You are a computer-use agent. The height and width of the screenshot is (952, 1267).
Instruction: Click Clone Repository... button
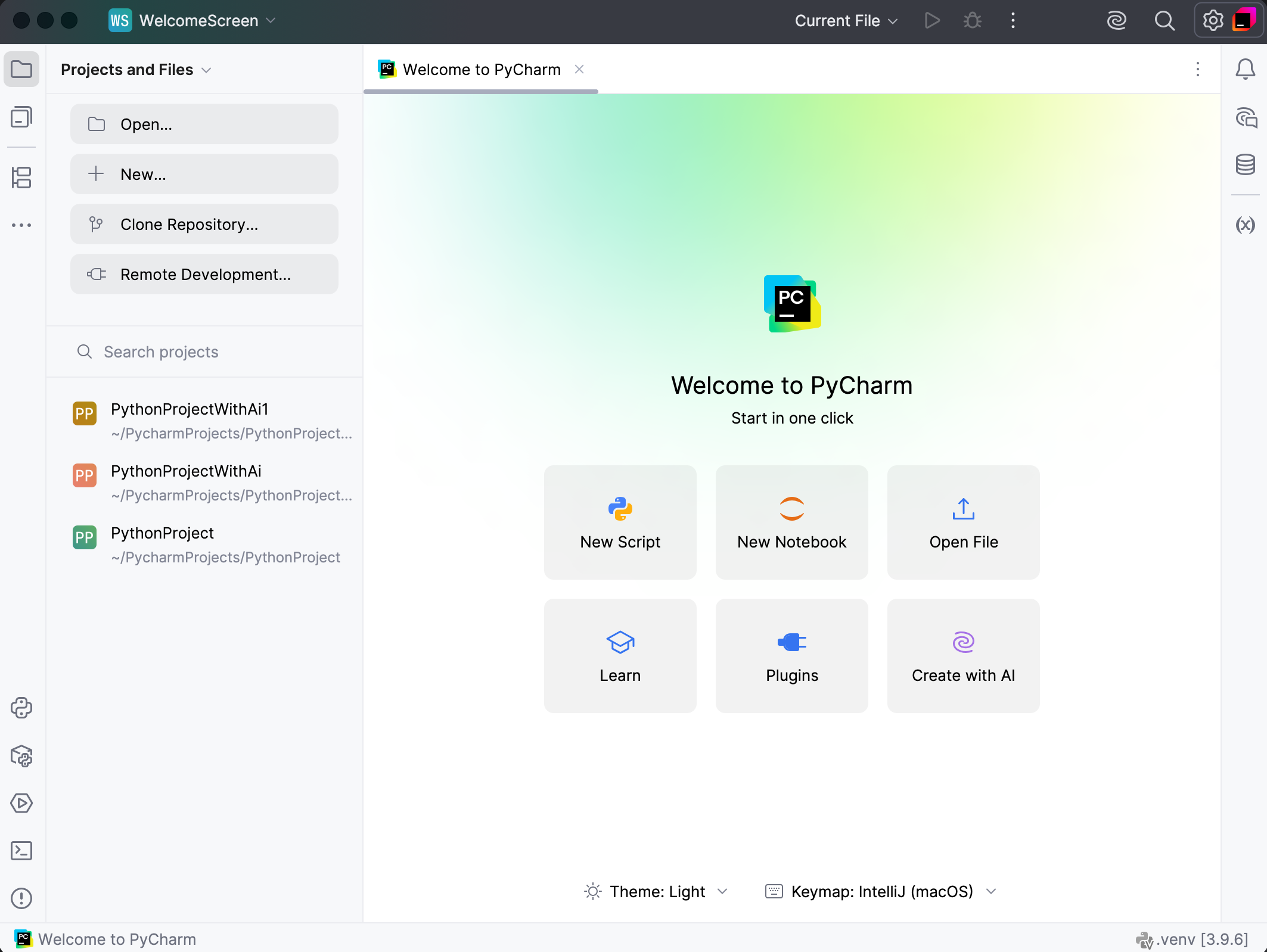[204, 224]
